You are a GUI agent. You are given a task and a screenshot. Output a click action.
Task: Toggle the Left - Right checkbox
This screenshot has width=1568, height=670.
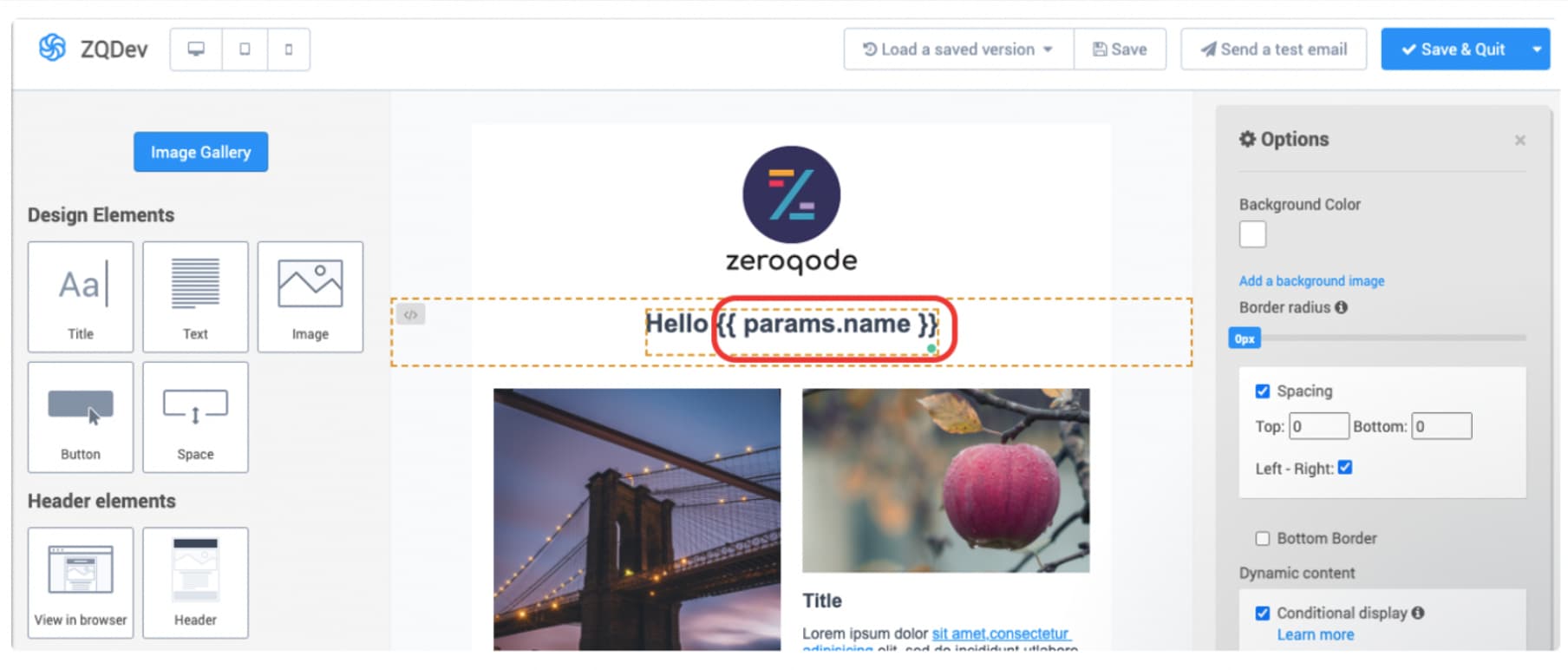pyautogui.click(x=1345, y=468)
